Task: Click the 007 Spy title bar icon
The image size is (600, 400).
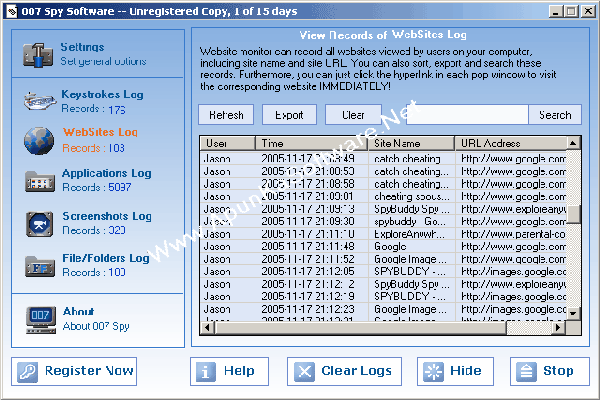Action: [x=12, y=11]
